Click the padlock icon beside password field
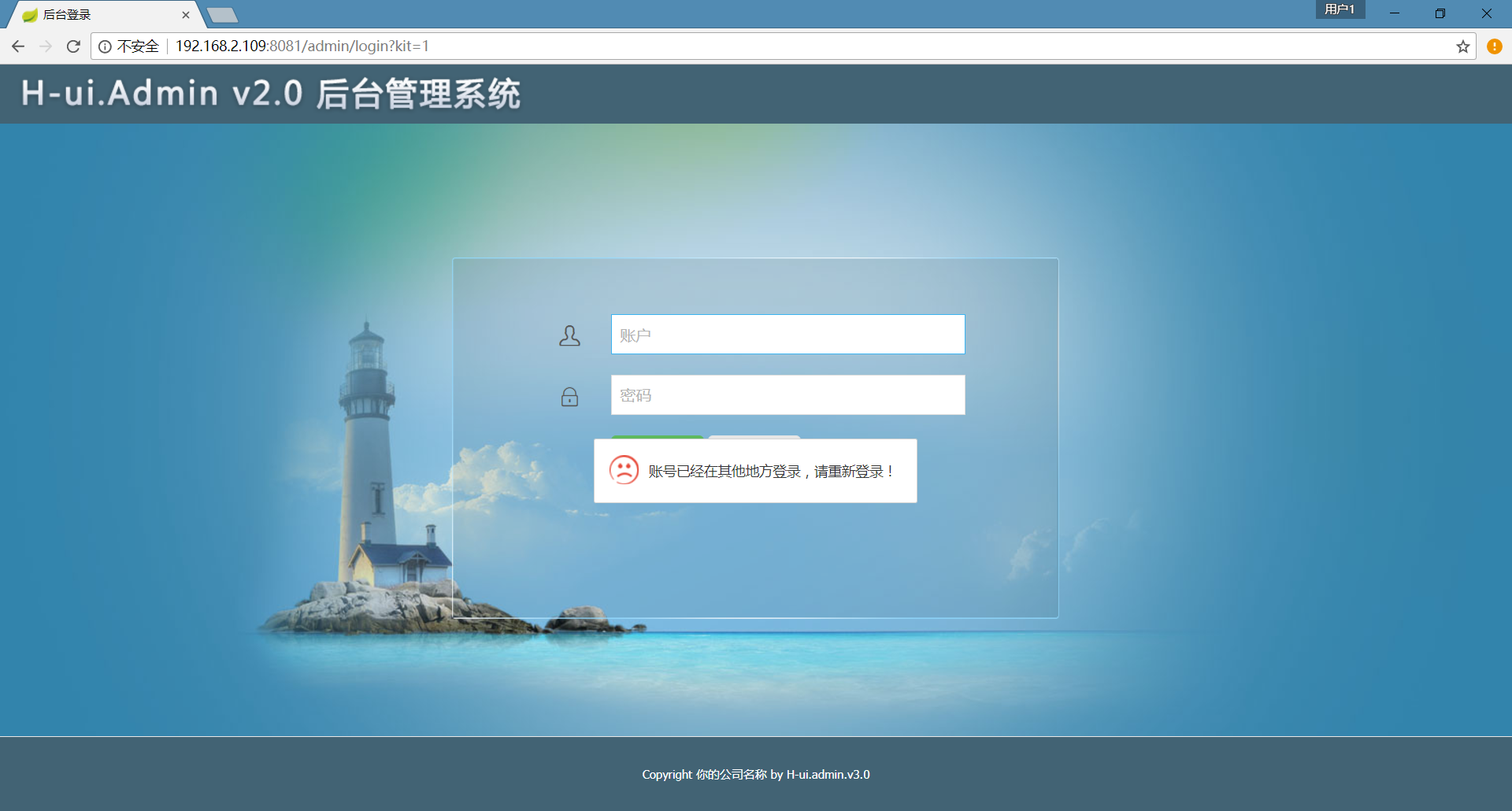The height and width of the screenshot is (811, 1512). pyautogui.click(x=569, y=397)
